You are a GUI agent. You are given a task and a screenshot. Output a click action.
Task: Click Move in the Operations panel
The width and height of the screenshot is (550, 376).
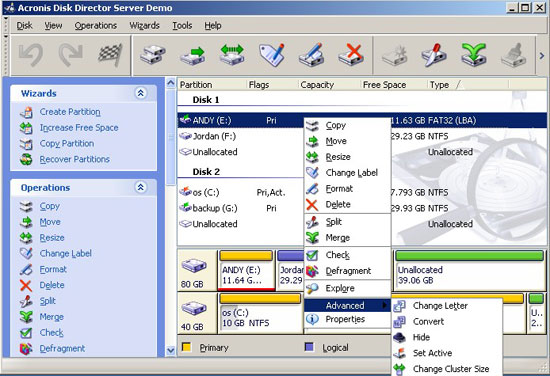[50, 222]
